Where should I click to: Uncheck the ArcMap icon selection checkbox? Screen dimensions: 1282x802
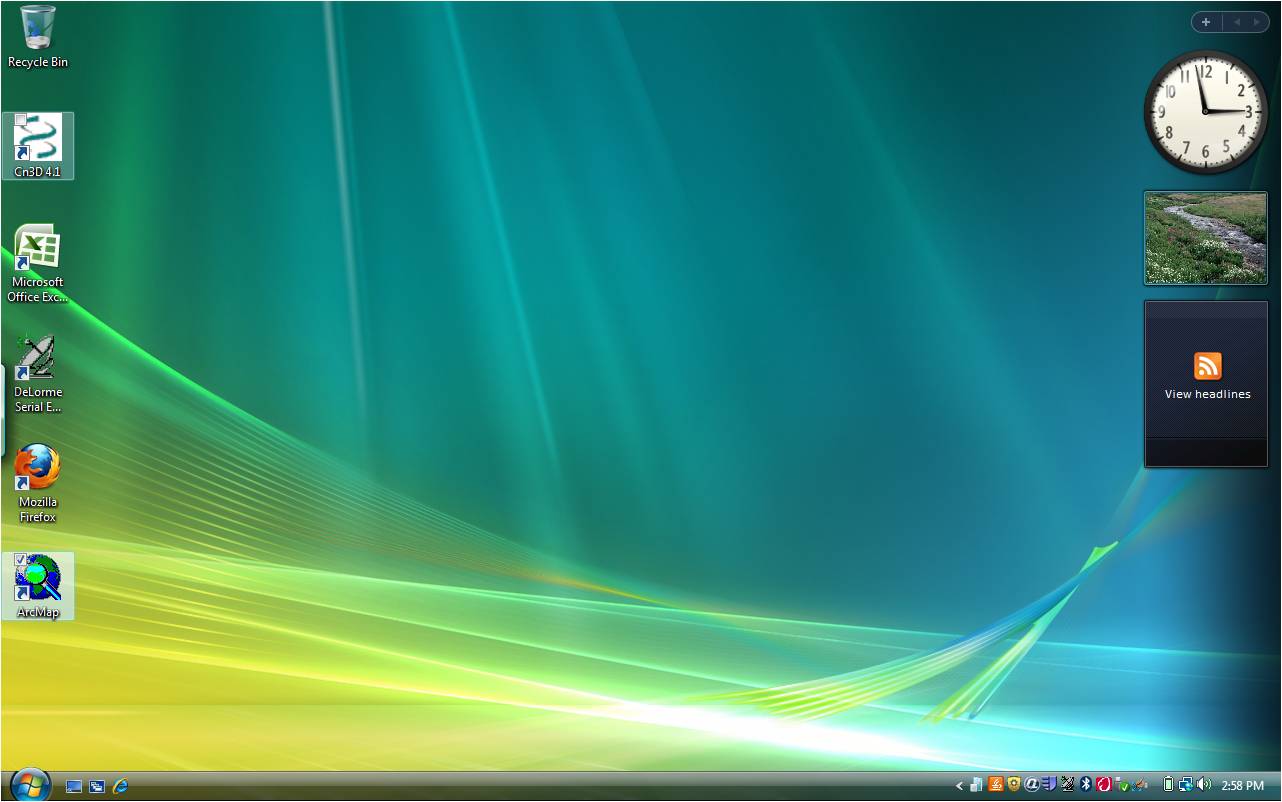point(21,560)
